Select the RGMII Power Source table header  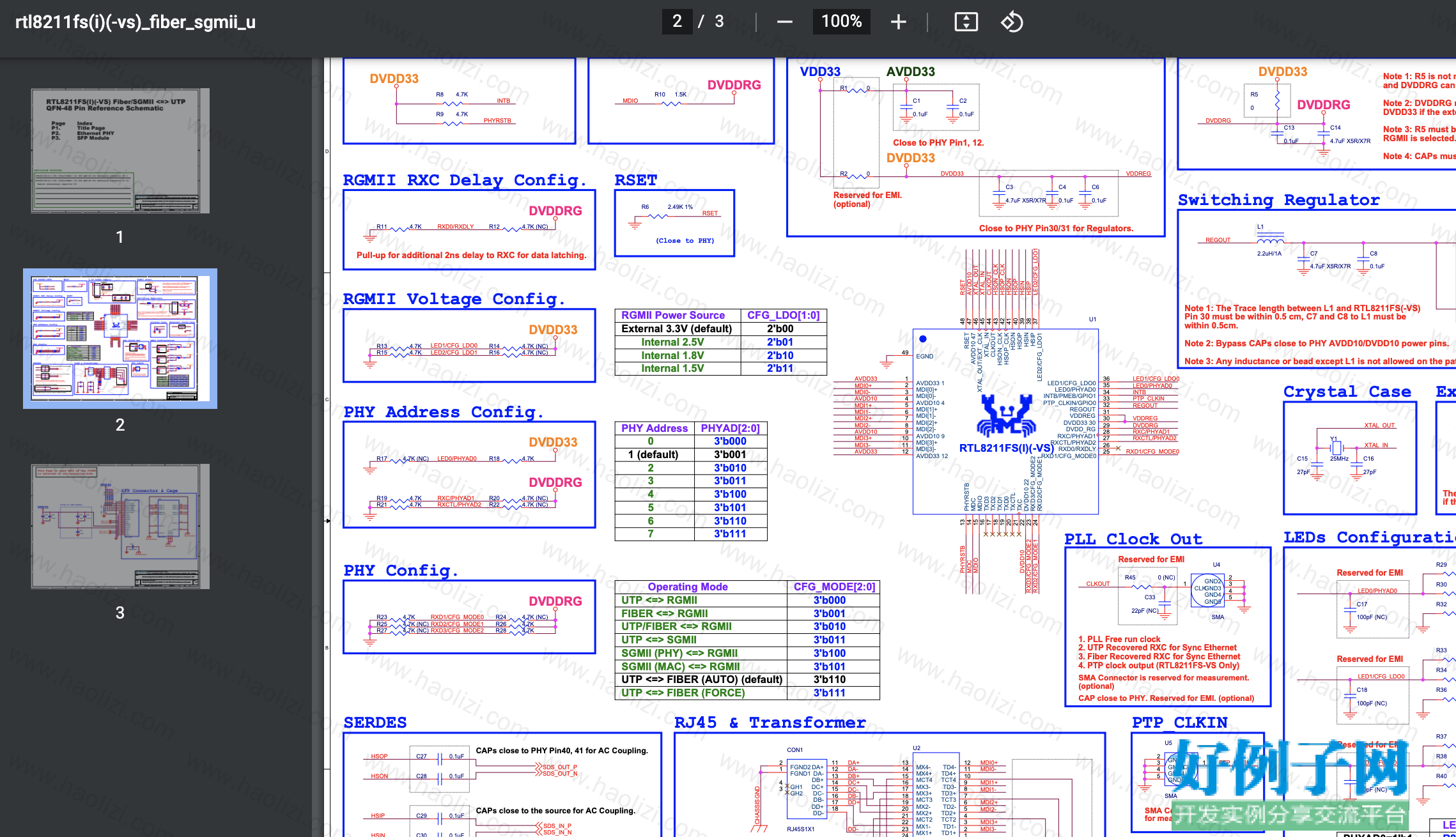coord(673,315)
